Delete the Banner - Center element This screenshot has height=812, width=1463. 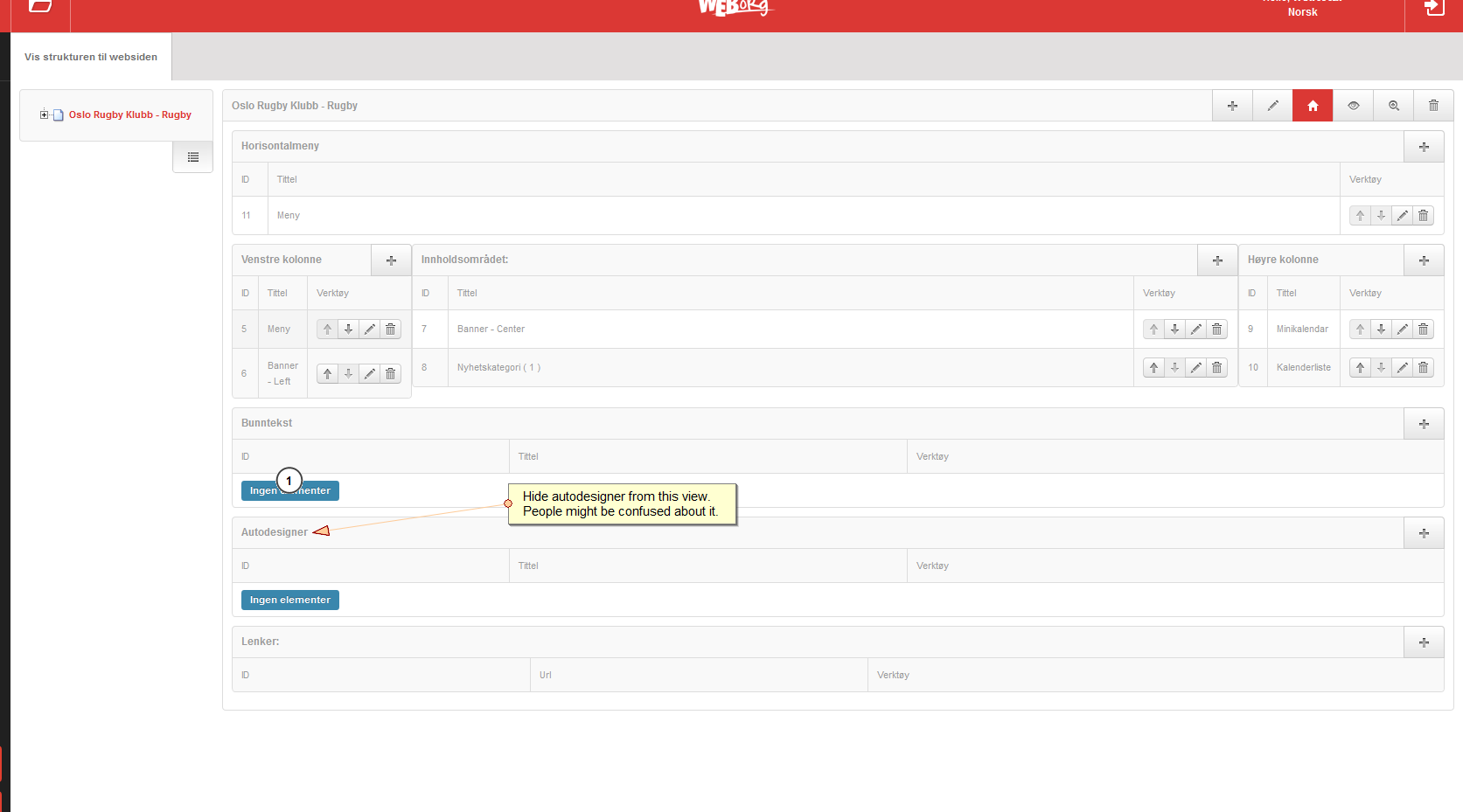[x=1216, y=329]
